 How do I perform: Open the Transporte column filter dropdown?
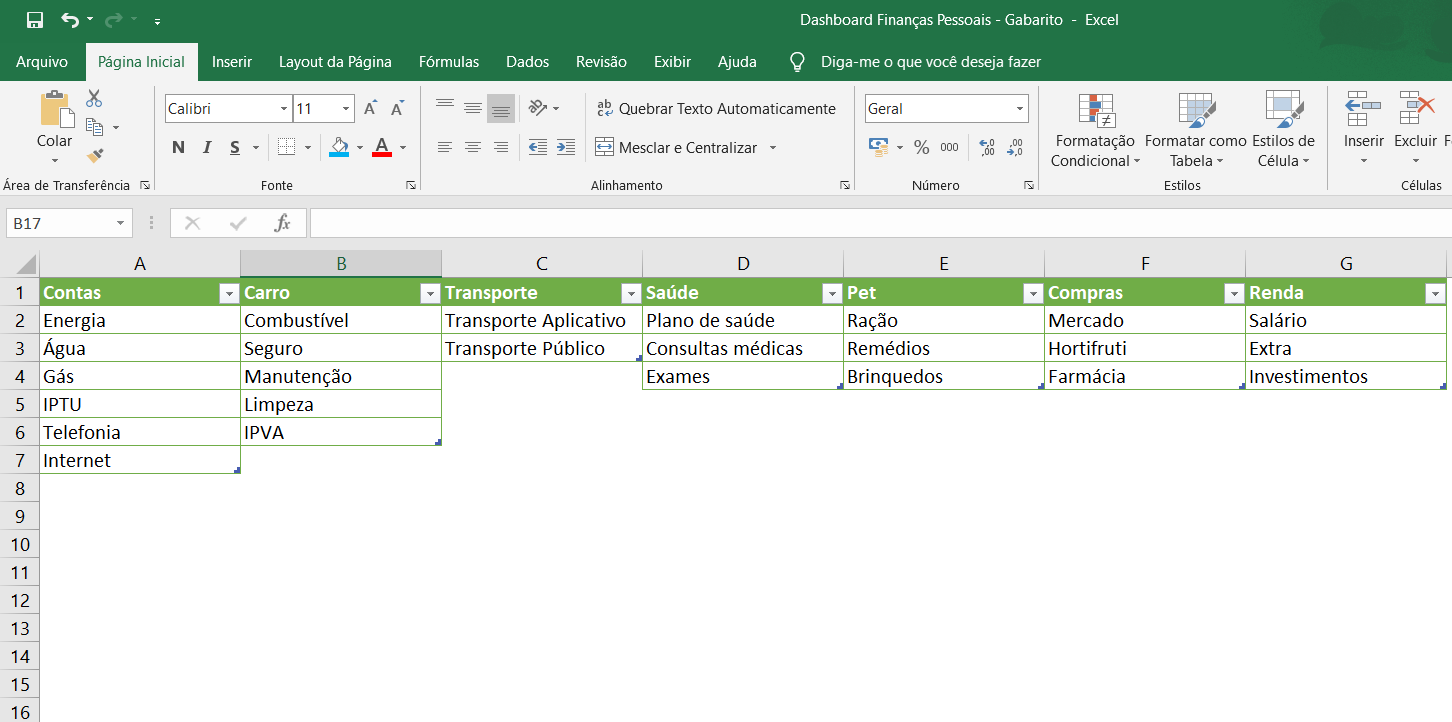click(631, 293)
